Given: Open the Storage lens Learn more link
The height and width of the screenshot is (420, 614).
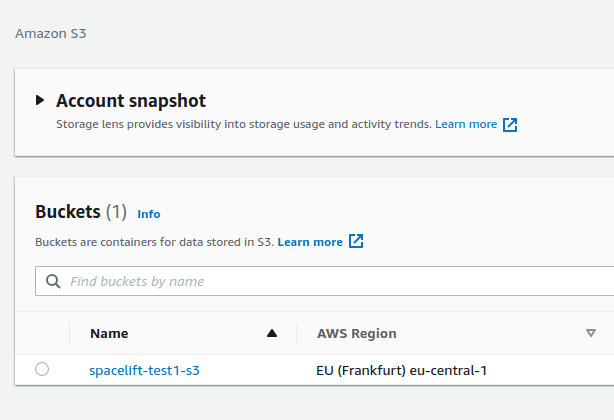Looking at the screenshot, I should 465,125.
